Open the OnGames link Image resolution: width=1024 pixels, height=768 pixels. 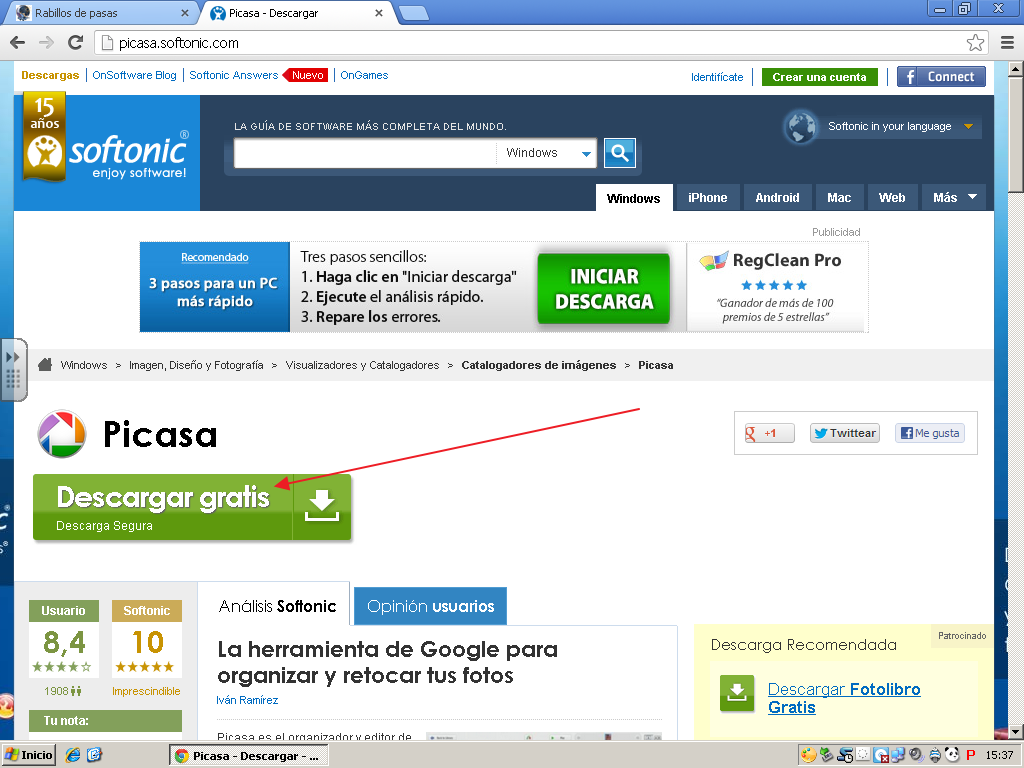(364, 75)
